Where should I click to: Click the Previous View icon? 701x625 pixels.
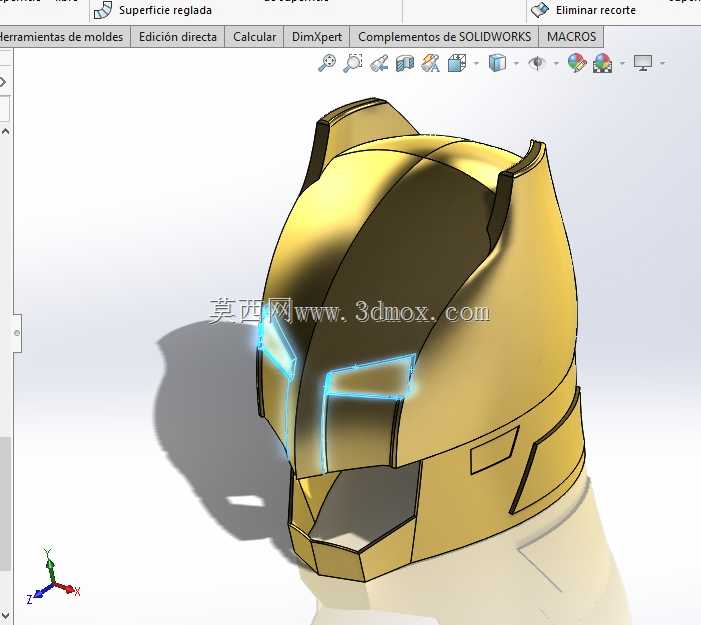(x=379, y=63)
